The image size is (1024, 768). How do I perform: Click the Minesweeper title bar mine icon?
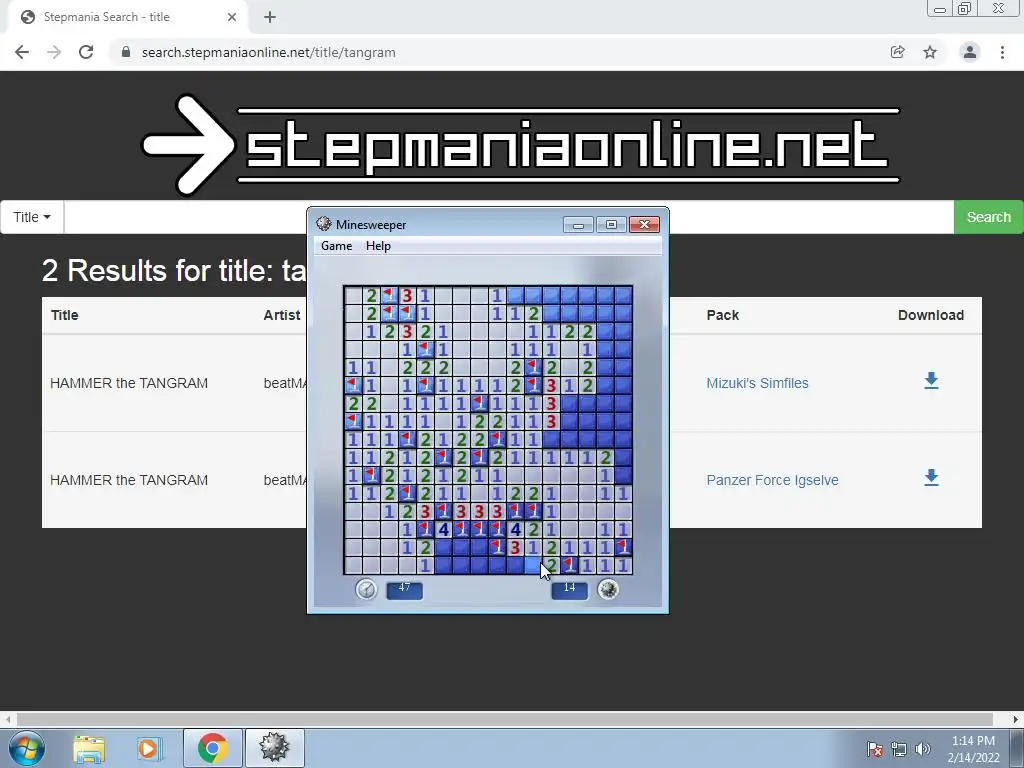coord(323,224)
